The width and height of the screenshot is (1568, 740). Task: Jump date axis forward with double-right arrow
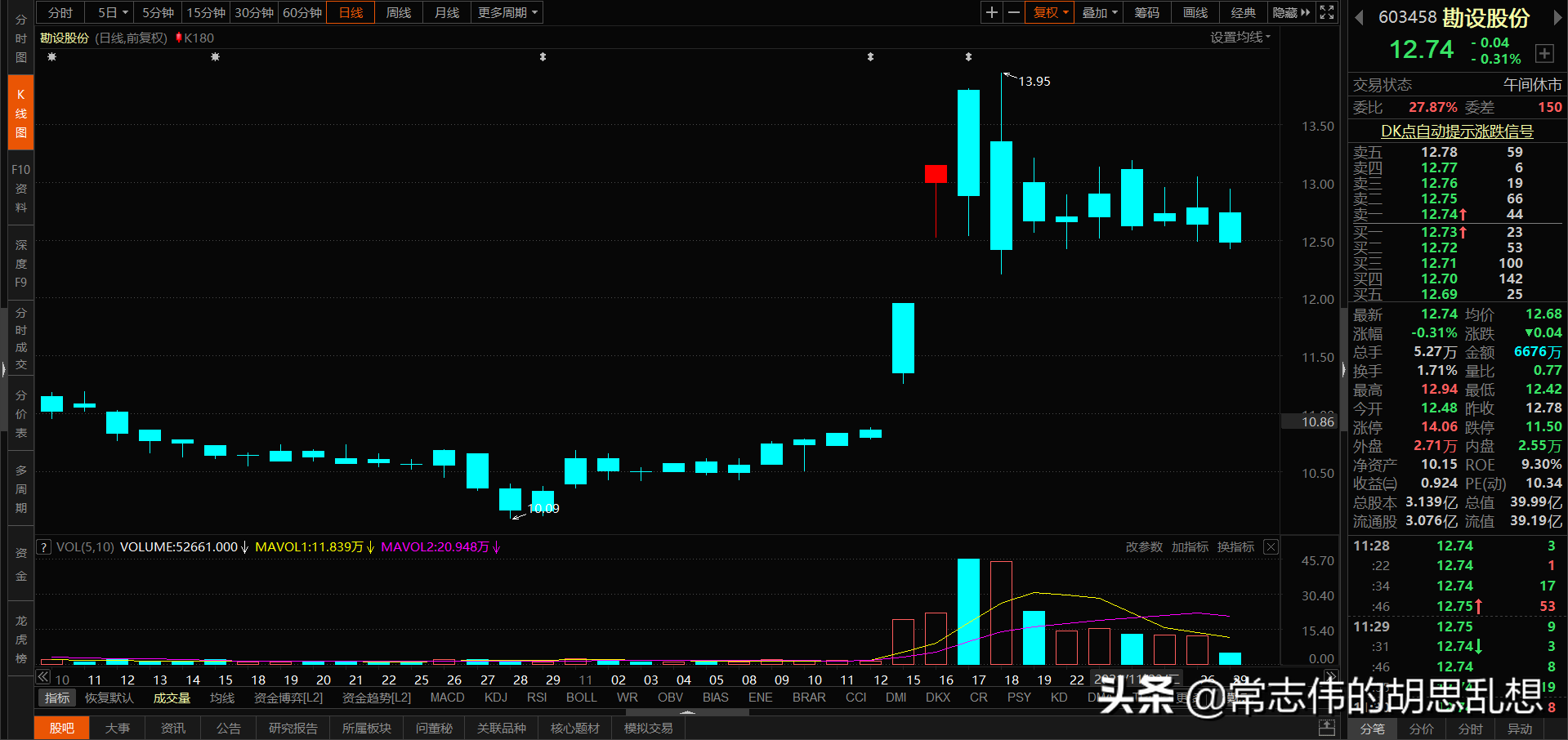click(1331, 676)
